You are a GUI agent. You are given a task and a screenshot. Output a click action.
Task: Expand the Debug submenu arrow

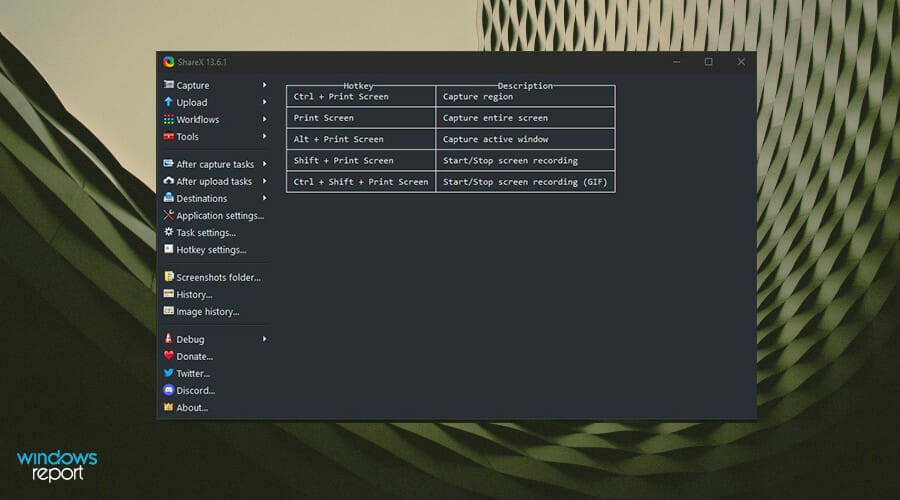tap(265, 339)
